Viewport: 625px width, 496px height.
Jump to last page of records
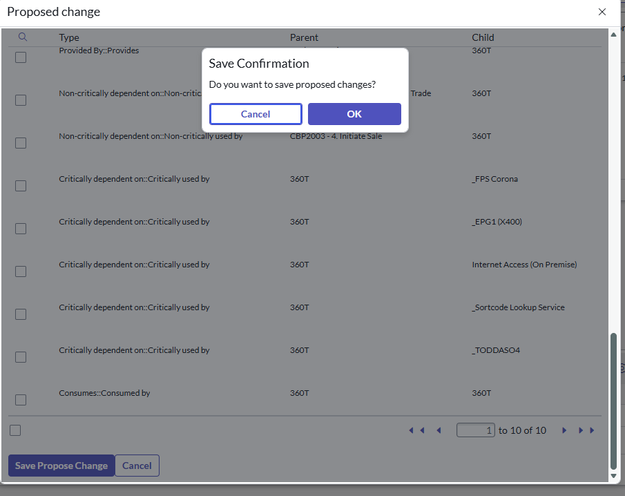tap(586, 430)
